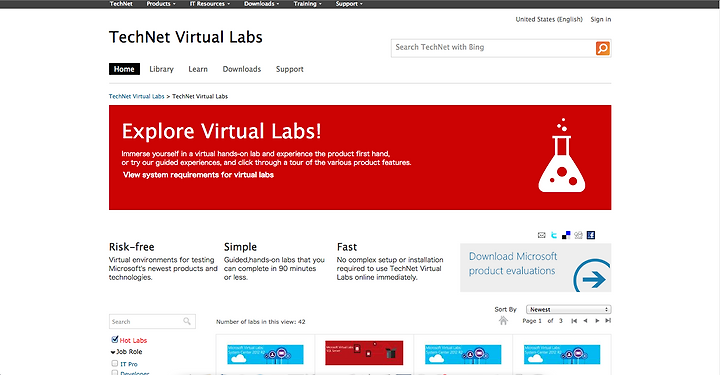Focus the Search TechNet with Bing field

pos(493,47)
